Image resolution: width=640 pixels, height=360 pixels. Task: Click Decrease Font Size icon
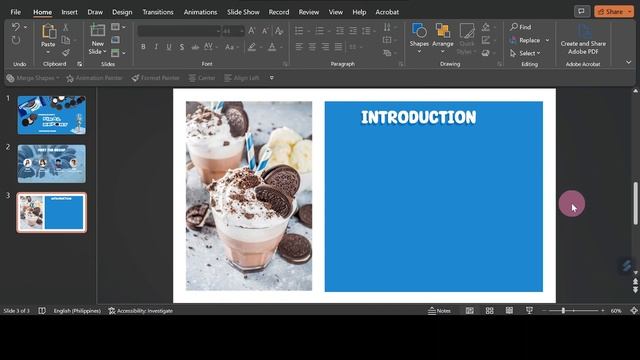(x=265, y=31)
